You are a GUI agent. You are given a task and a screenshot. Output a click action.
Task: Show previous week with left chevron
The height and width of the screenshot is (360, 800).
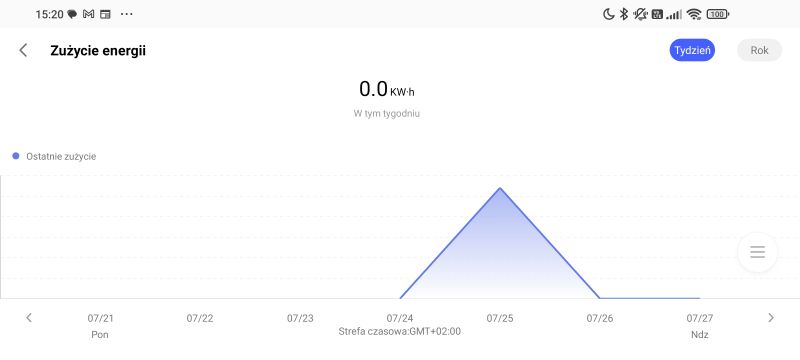click(x=29, y=318)
